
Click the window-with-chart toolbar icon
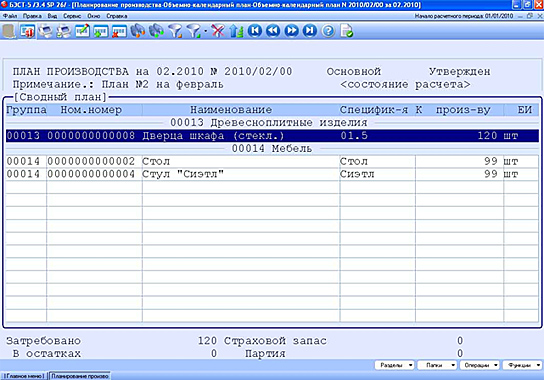tap(27, 31)
